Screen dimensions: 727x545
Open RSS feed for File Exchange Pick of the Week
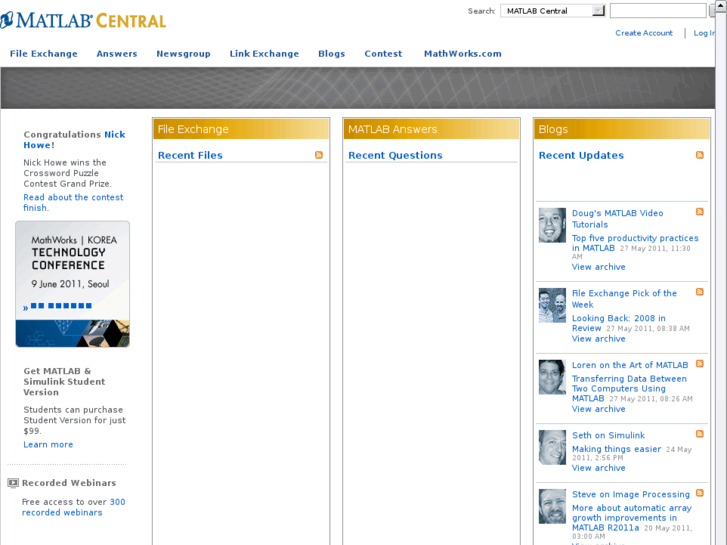point(700,292)
